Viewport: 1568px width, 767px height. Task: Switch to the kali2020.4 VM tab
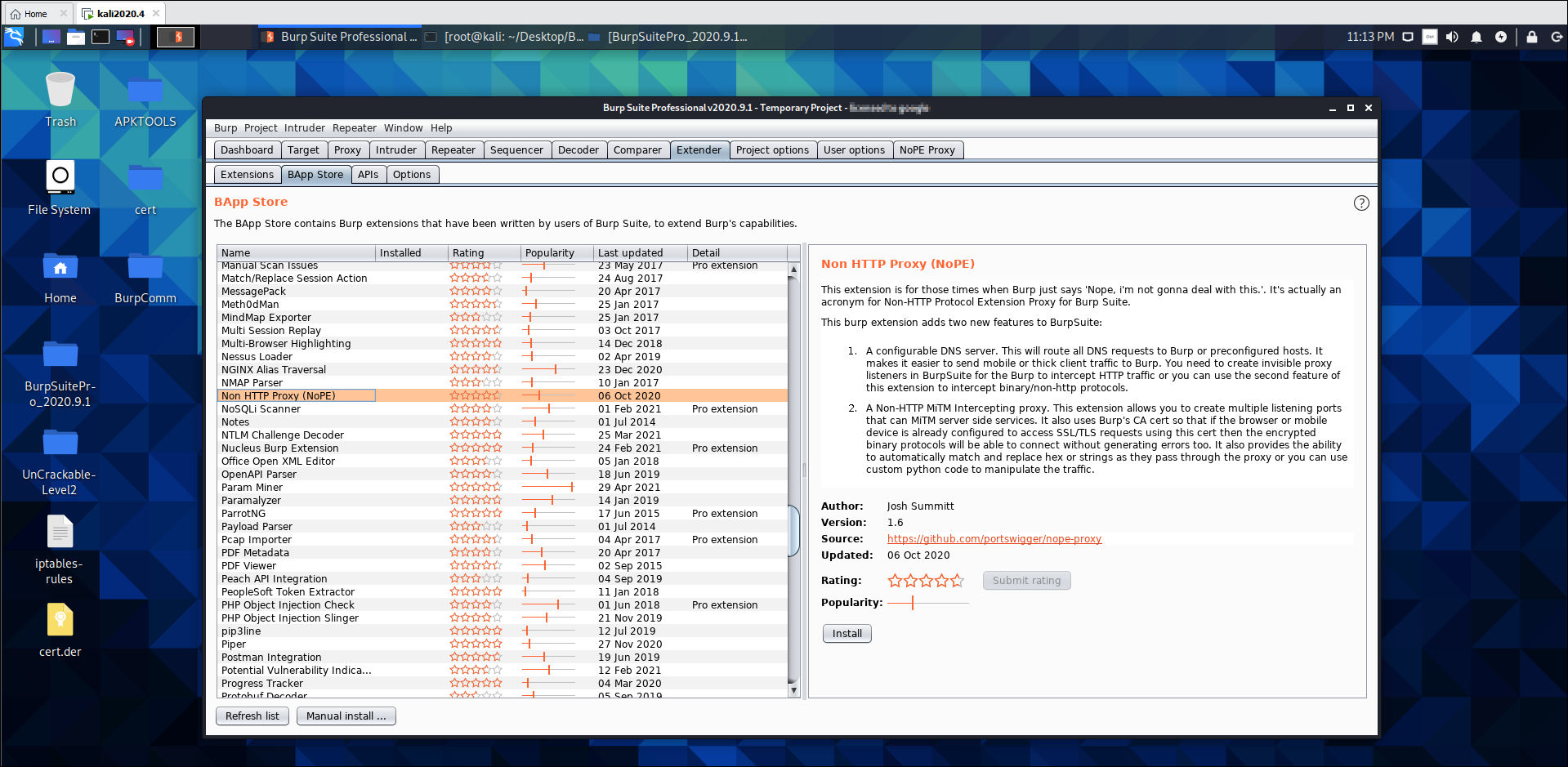[x=120, y=14]
